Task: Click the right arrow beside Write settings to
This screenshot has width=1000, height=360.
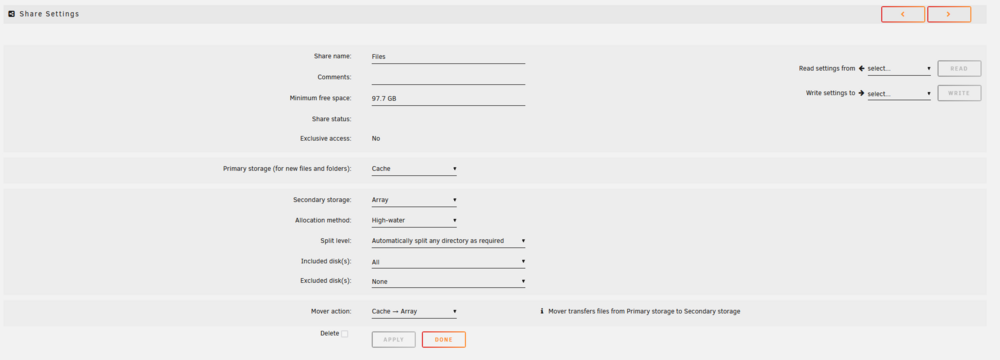Action: [862, 93]
